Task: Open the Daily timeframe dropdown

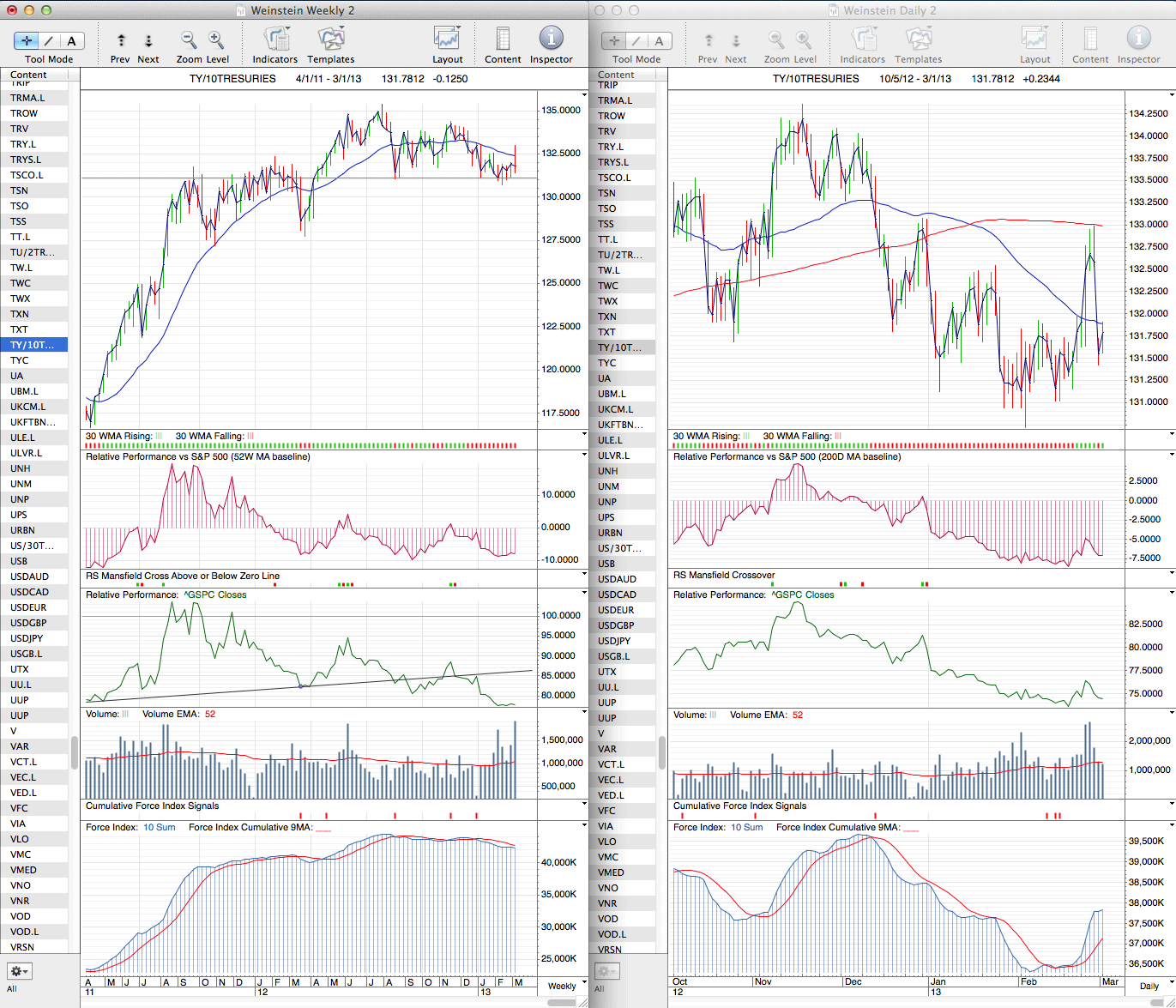Action: coord(1150,986)
